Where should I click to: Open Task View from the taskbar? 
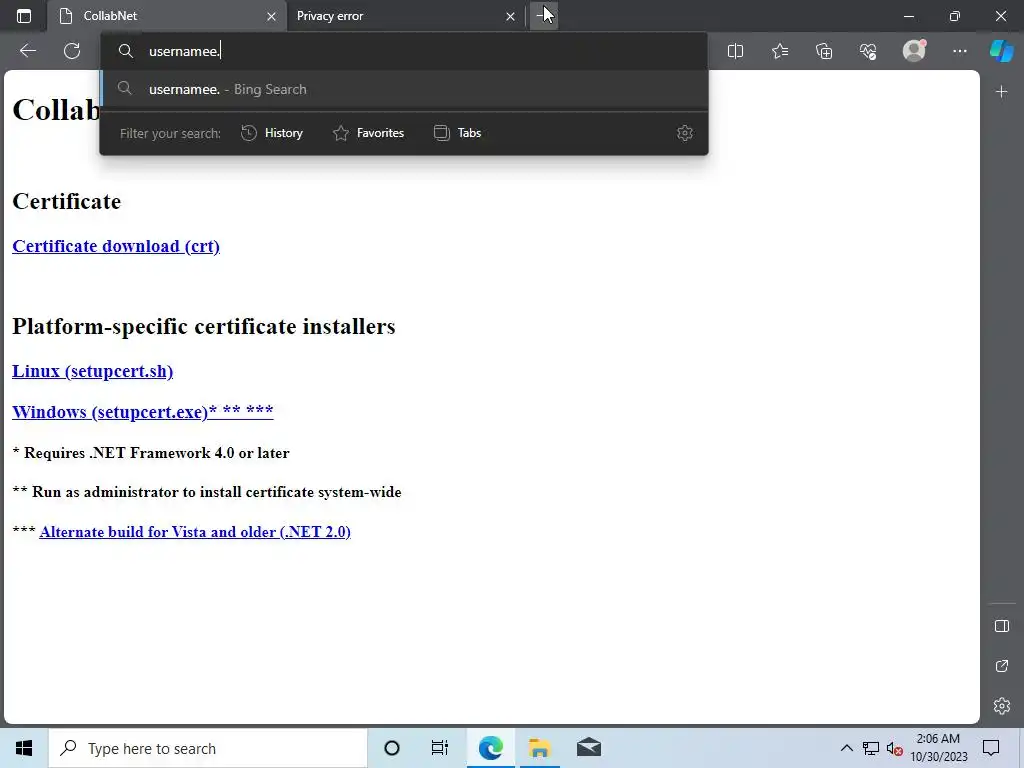(x=440, y=748)
